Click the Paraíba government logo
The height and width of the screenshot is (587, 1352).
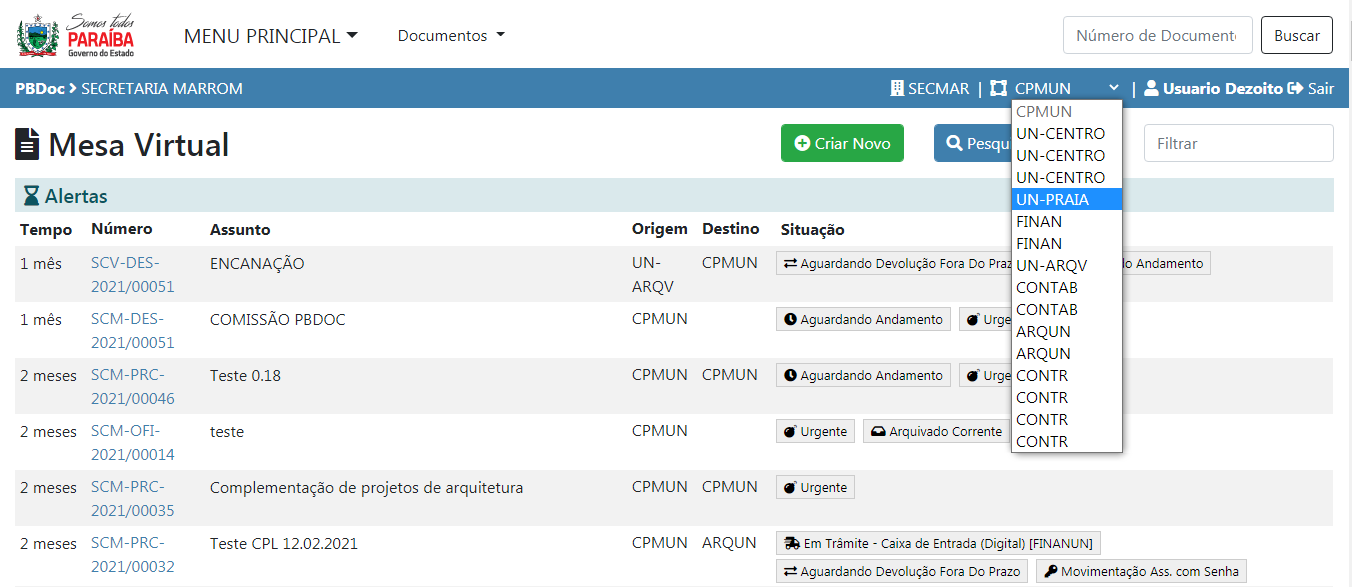click(76, 36)
